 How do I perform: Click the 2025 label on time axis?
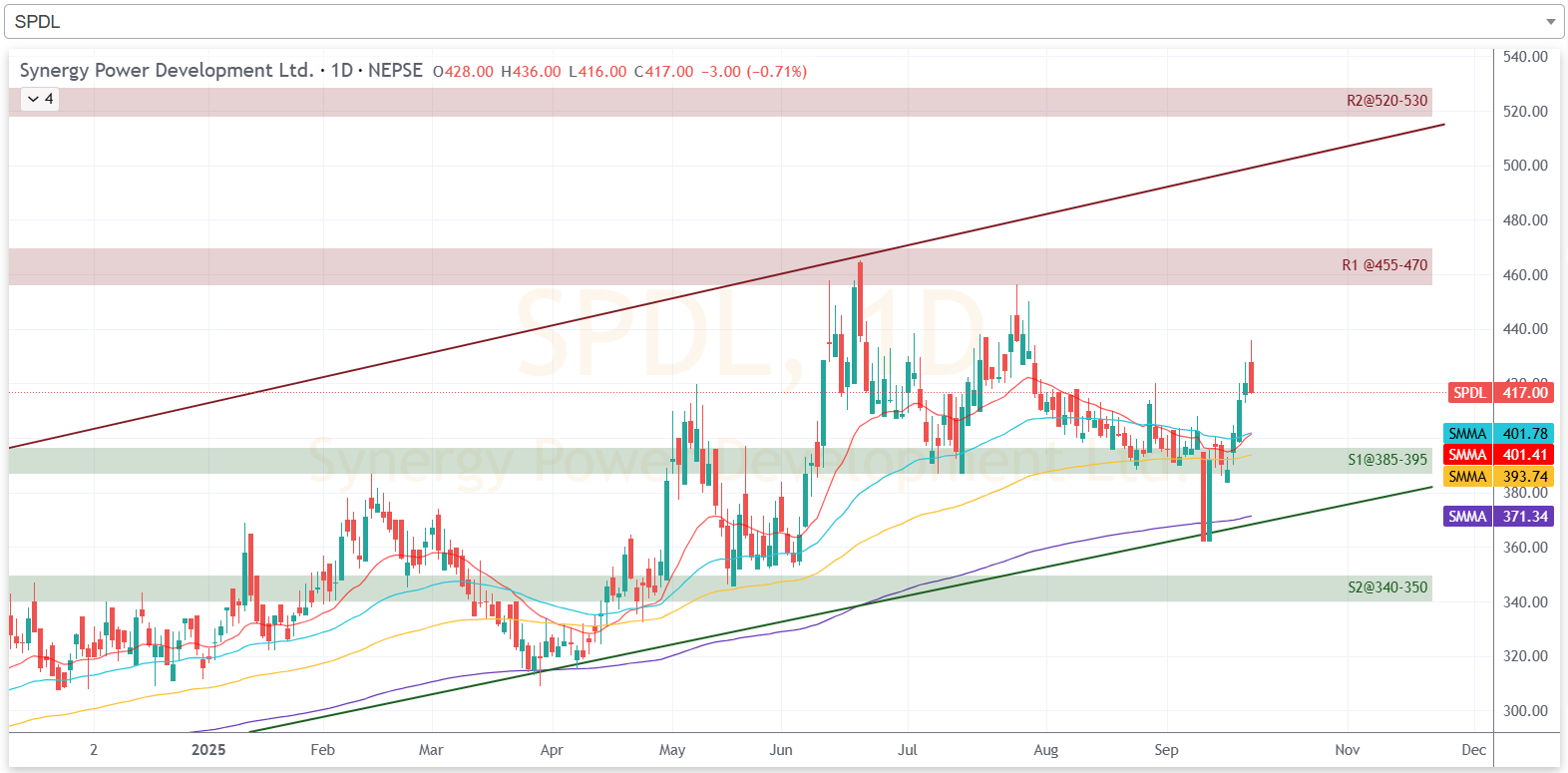click(208, 750)
